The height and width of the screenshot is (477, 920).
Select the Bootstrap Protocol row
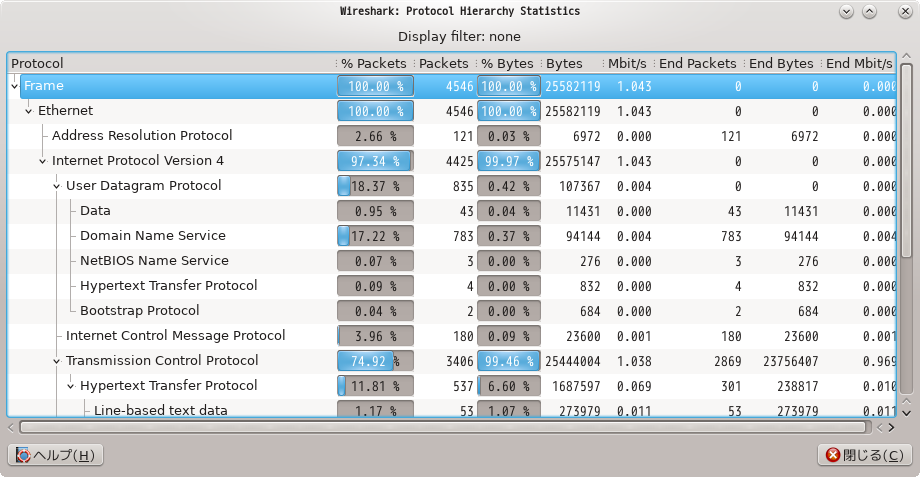[x=452, y=311]
